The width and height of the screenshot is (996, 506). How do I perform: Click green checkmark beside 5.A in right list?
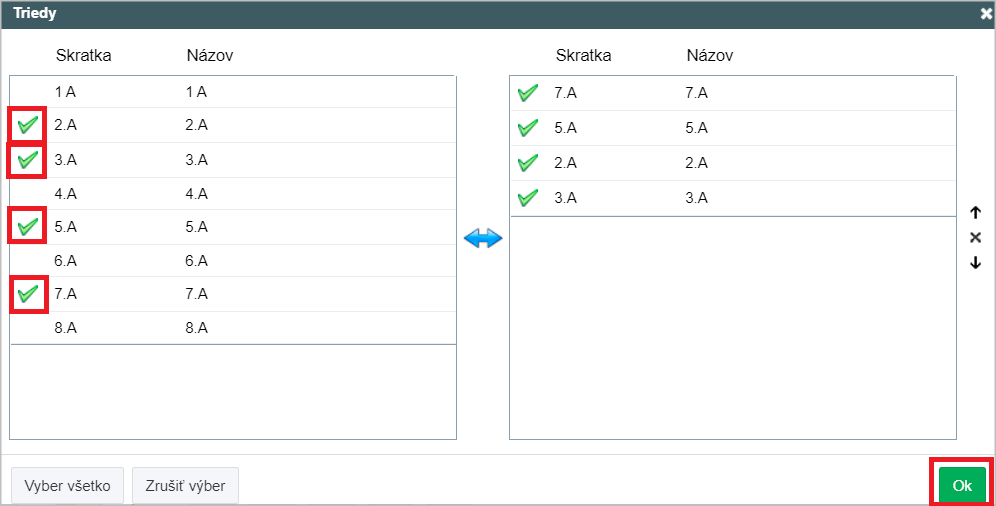click(527, 128)
